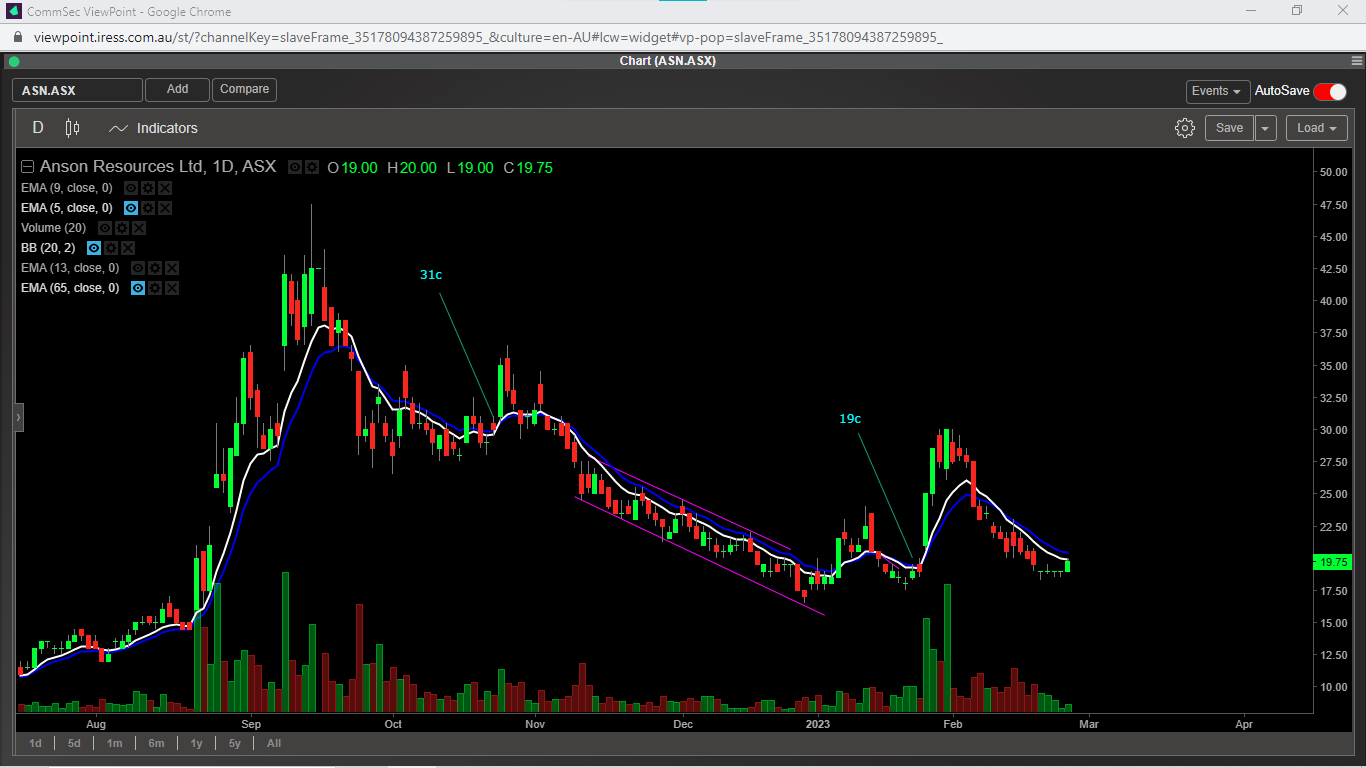Hide the EMA (5, close, 0) line

[131, 208]
